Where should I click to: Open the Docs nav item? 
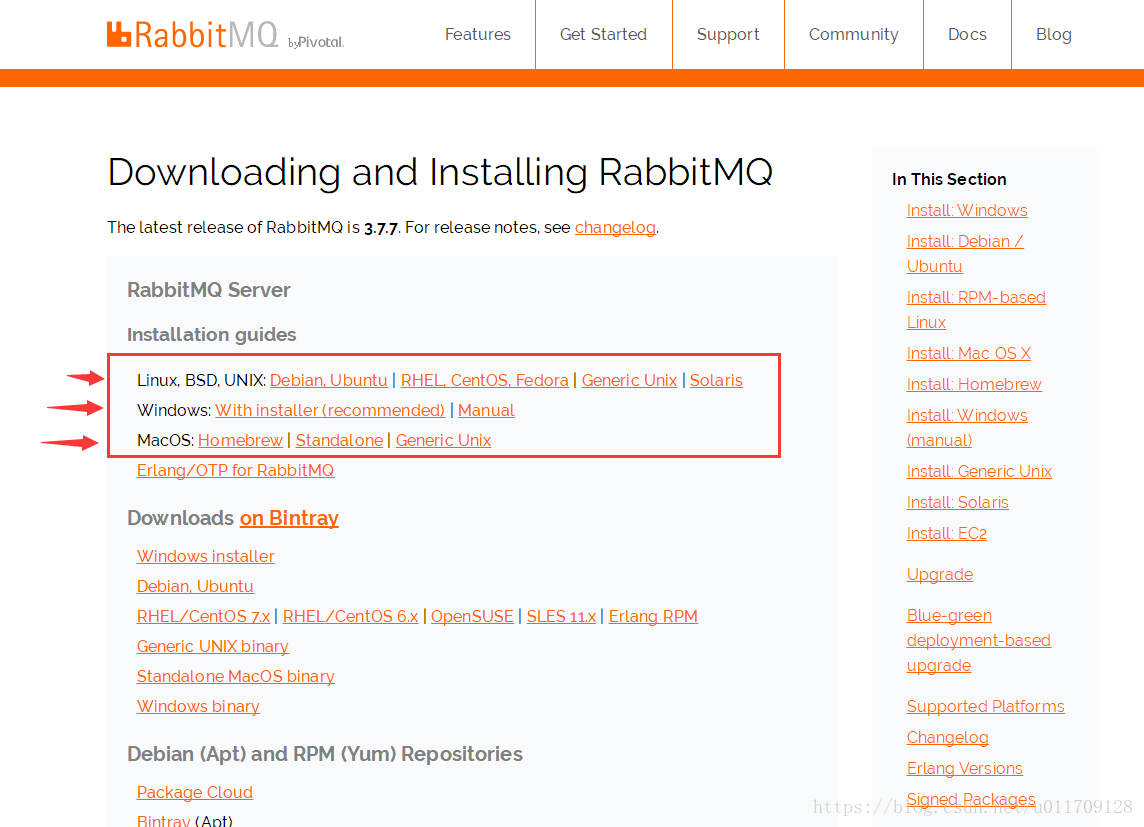click(967, 34)
